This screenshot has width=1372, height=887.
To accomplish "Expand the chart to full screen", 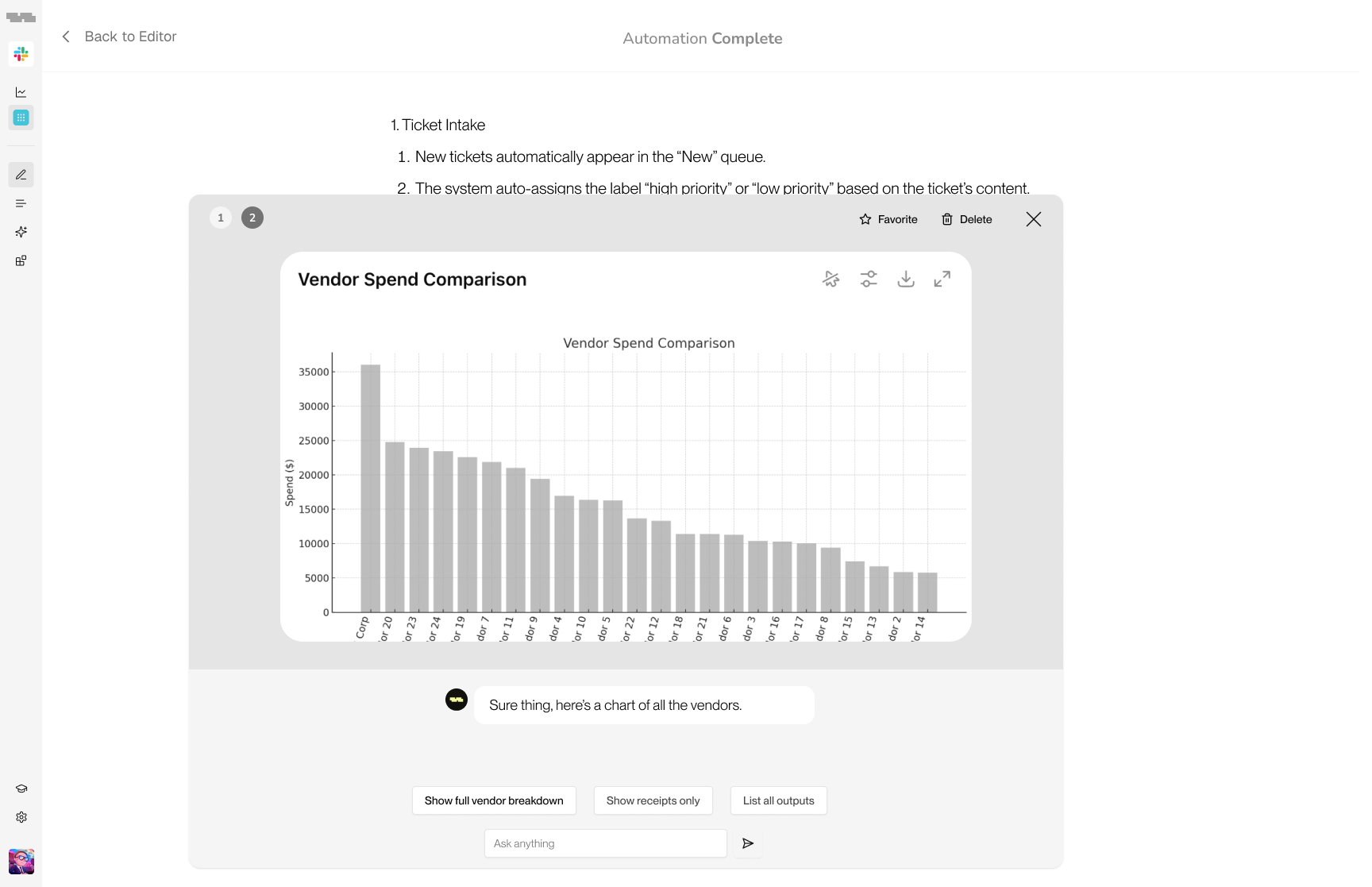I will click(x=942, y=279).
